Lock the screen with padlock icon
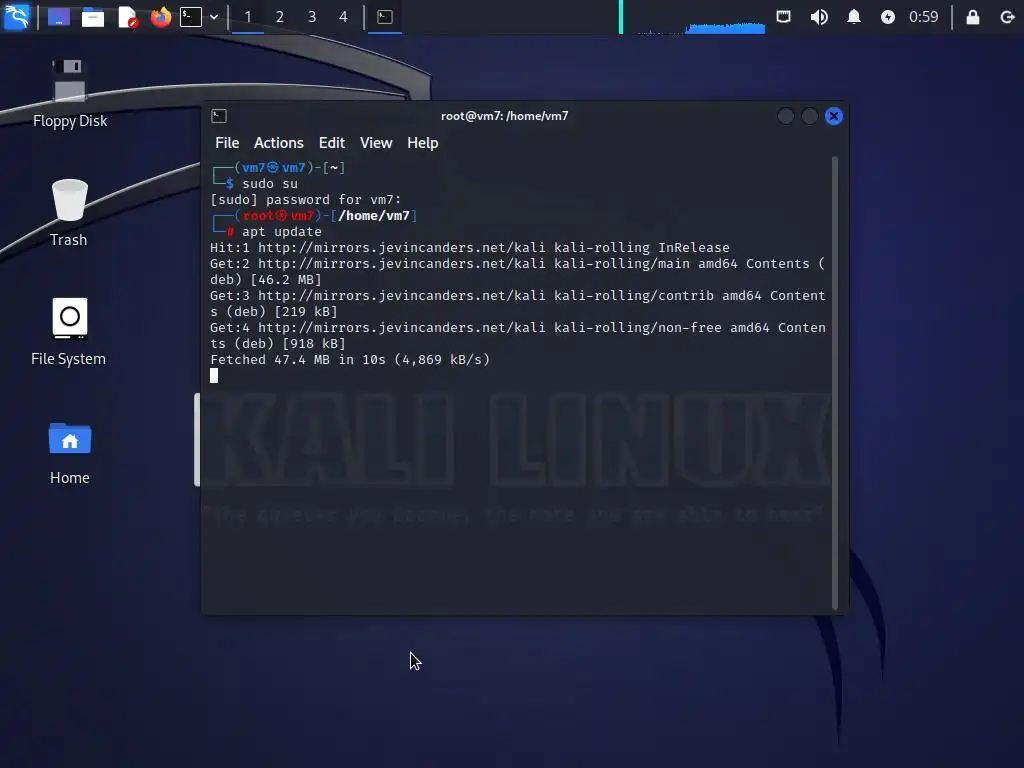 point(972,17)
